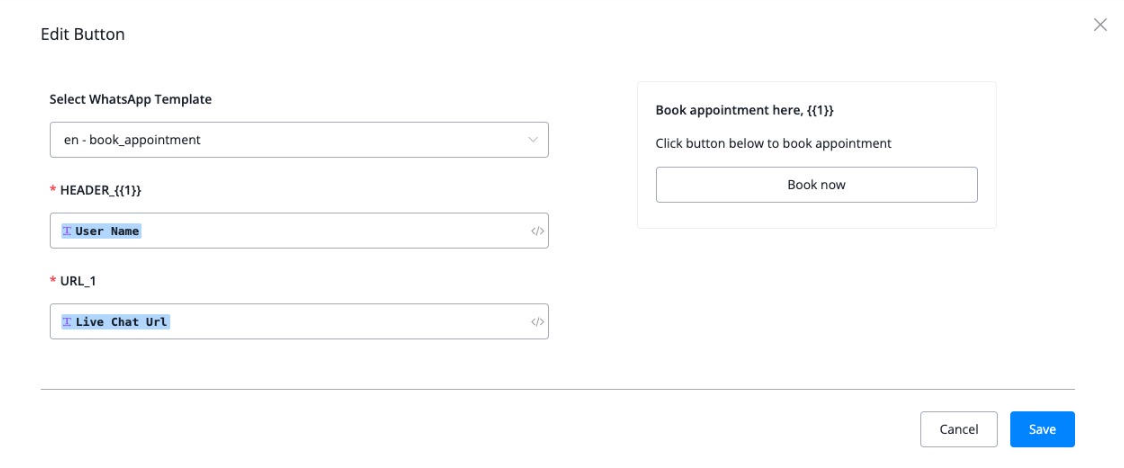Click the URL_1 field label
The height and width of the screenshot is (468, 1124).
pos(79,281)
